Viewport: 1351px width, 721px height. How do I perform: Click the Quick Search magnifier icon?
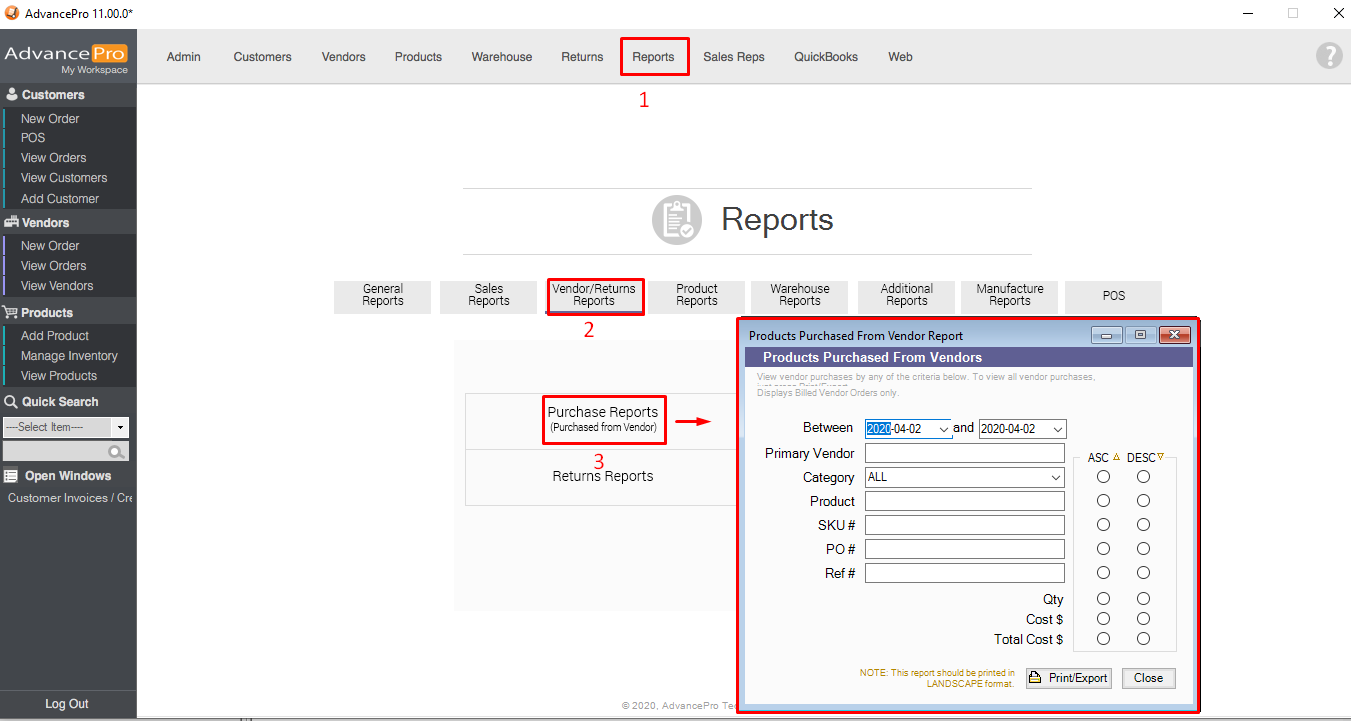pos(117,452)
